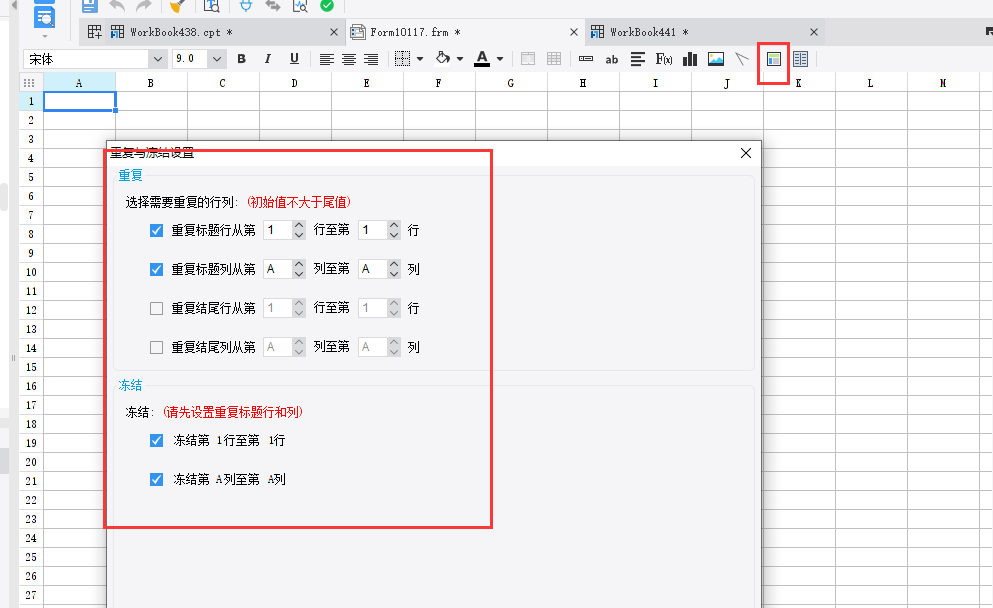Uncheck freeze row 1 to 1 checkbox
Screen dimensions: 993x608
pyautogui.click(x=156, y=440)
